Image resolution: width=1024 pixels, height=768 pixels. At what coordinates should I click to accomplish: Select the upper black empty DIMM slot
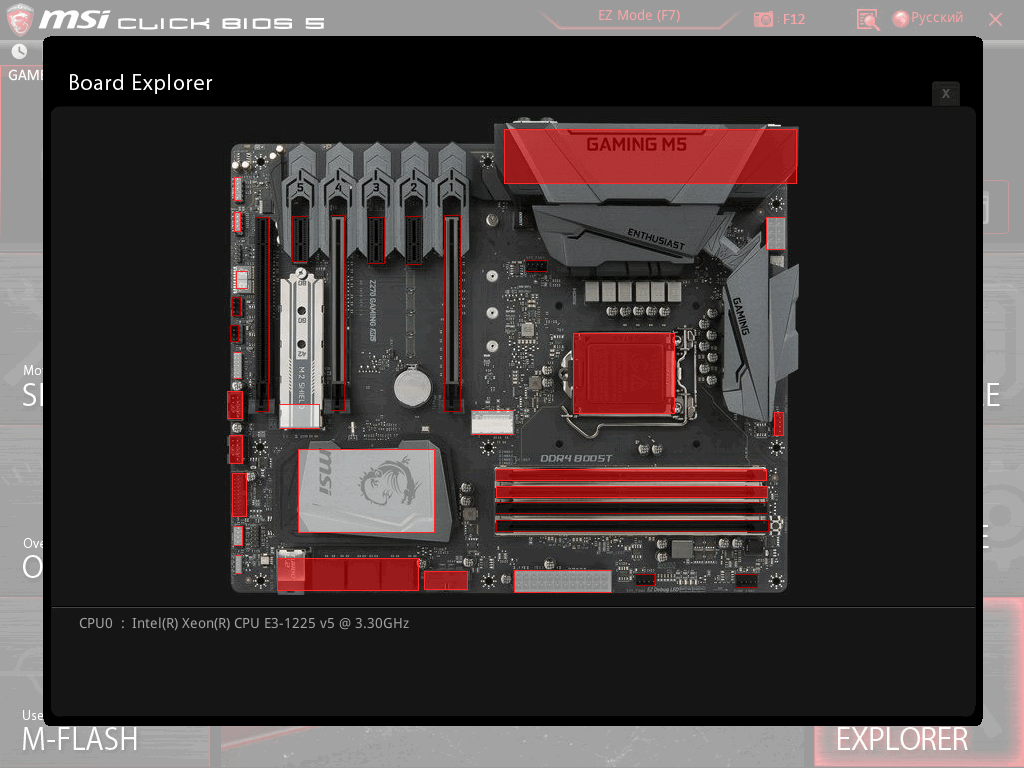pos(631,509)
